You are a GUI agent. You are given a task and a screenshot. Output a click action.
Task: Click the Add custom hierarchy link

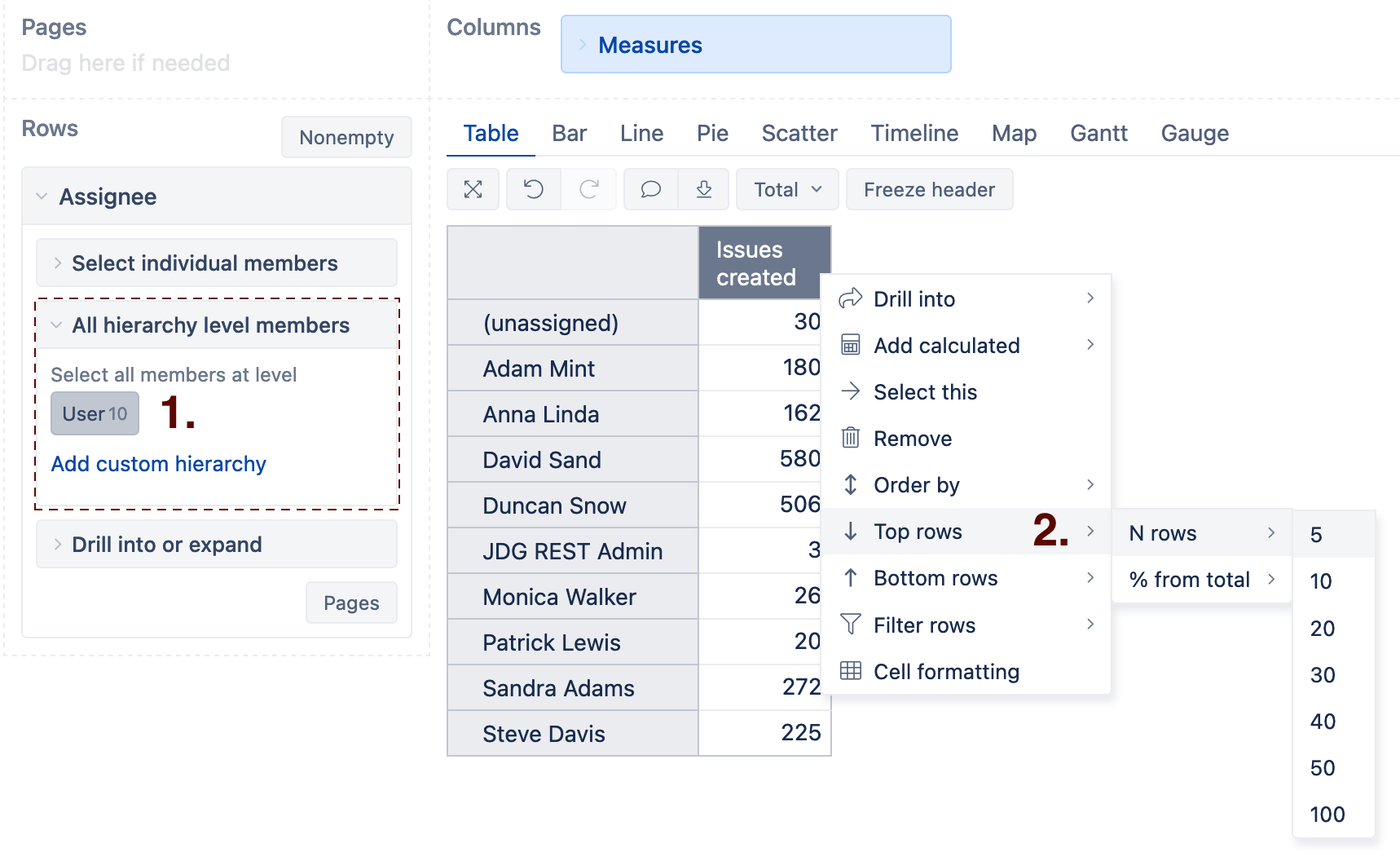pyautogui.click(x=159, y=464)
